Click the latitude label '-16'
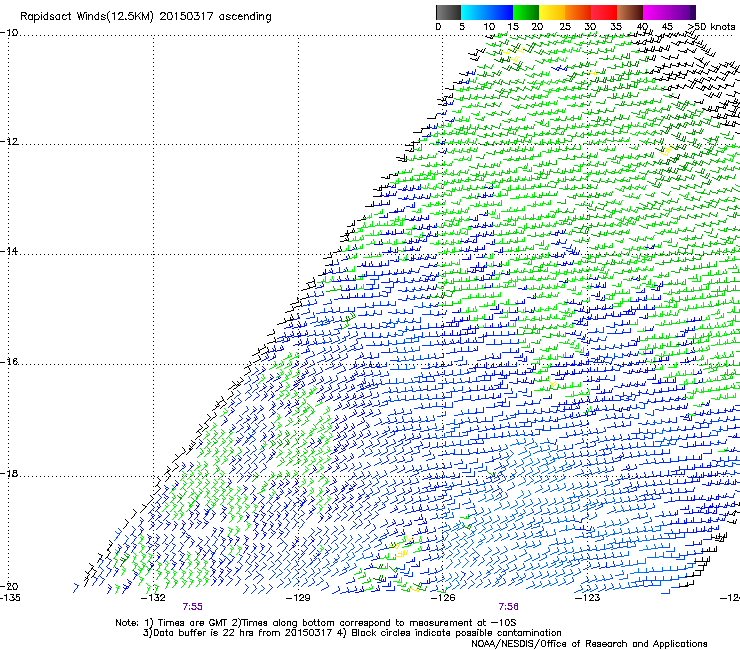This screenshot has height=650, width=740. pos(9,362)
